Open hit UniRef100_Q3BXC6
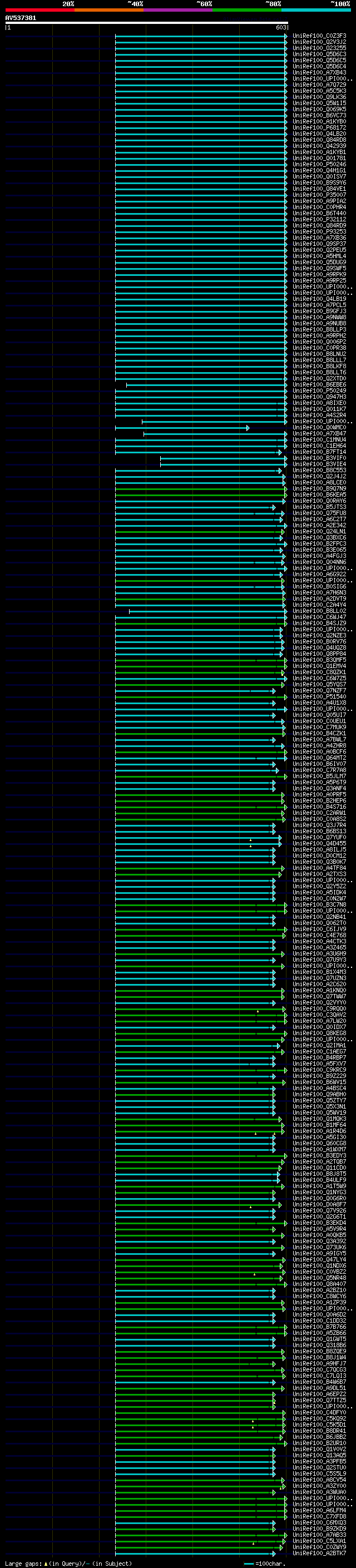The width and height of the screenshot is (356, 1568). pos(319,537)
